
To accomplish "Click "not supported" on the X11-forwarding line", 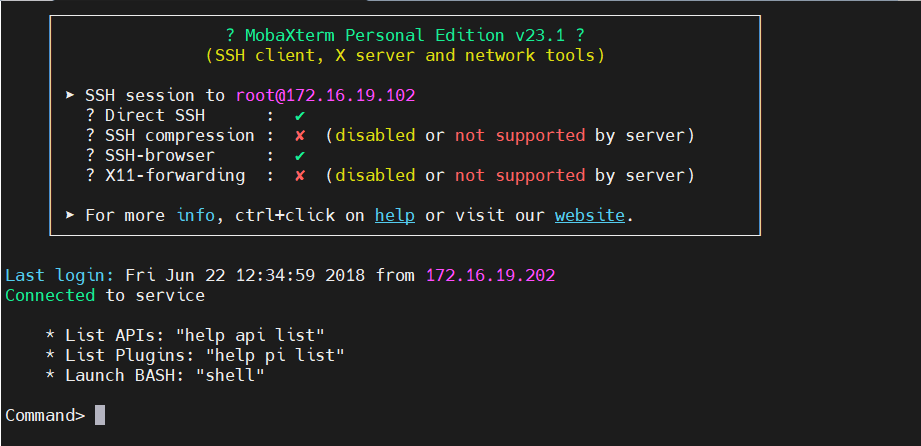I will point(520,176).
